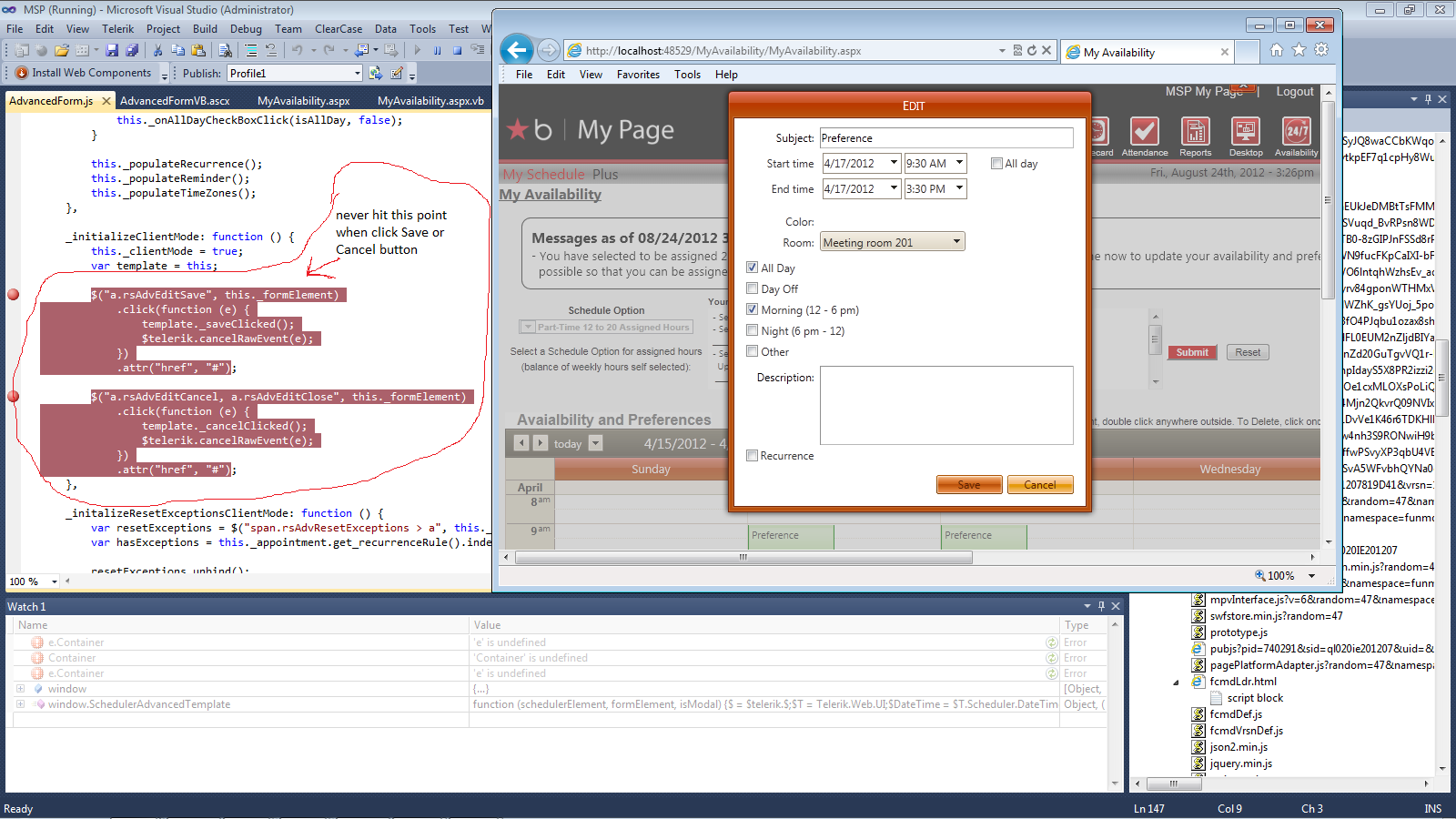Click Description text area in Edit dialog
Image resolution: width=1456 pixels, height=819 pixels.
point(946,405)
